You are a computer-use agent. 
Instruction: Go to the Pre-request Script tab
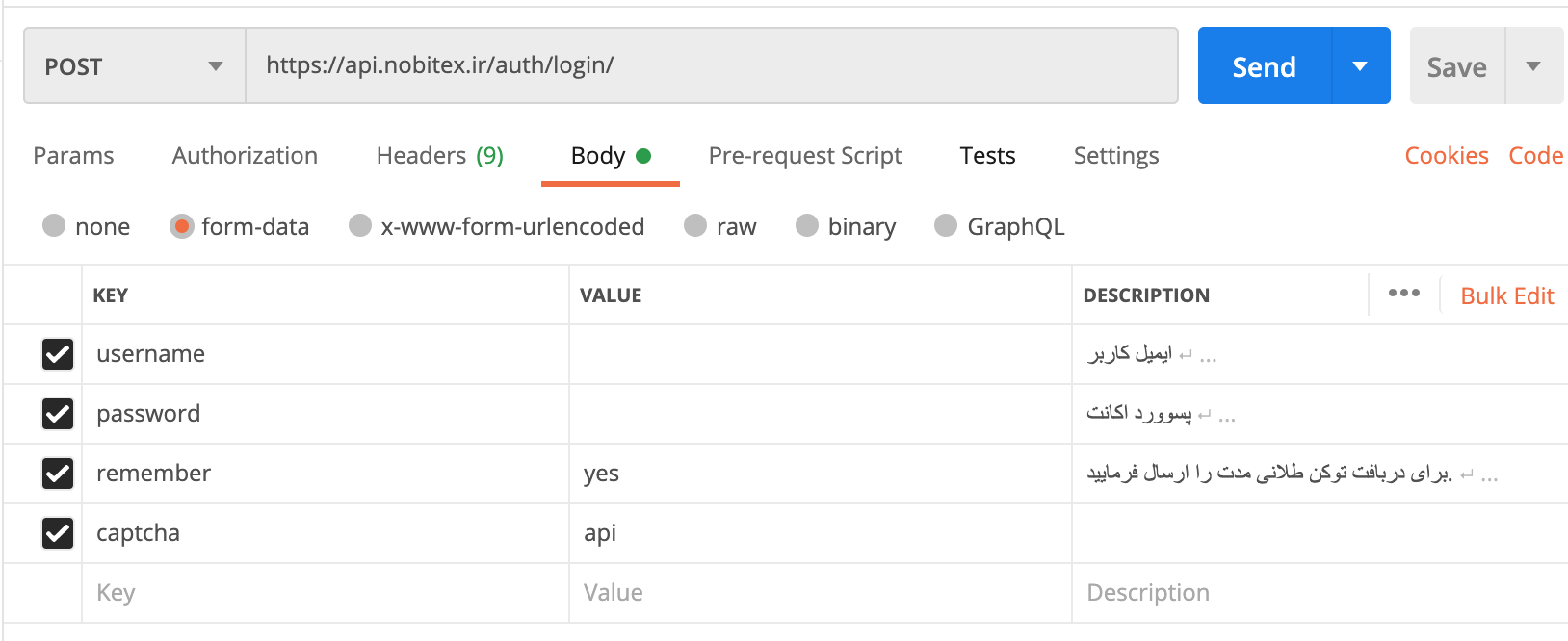click(804, 156)
